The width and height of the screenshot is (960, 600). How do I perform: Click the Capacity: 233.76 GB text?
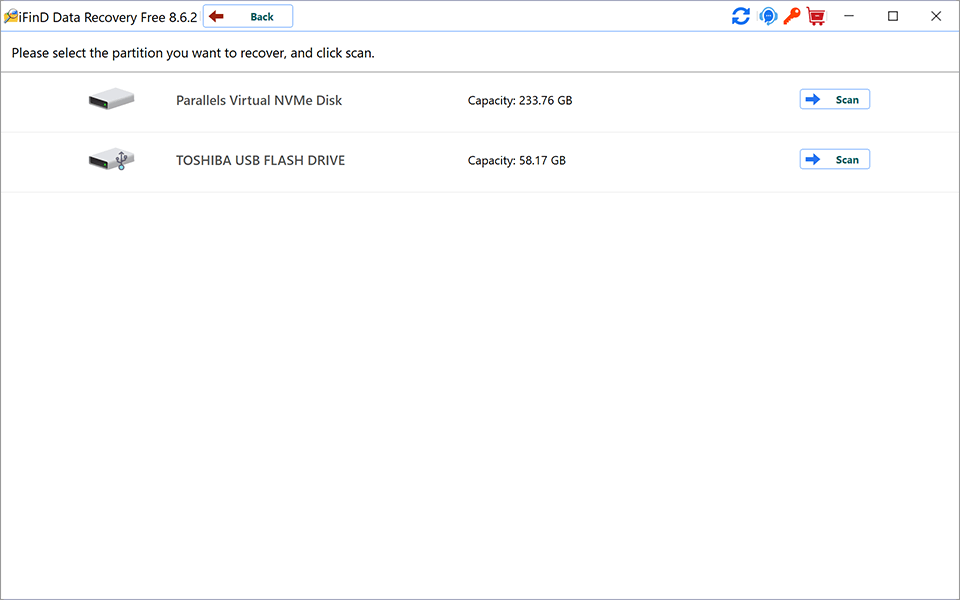coord(520,100)
